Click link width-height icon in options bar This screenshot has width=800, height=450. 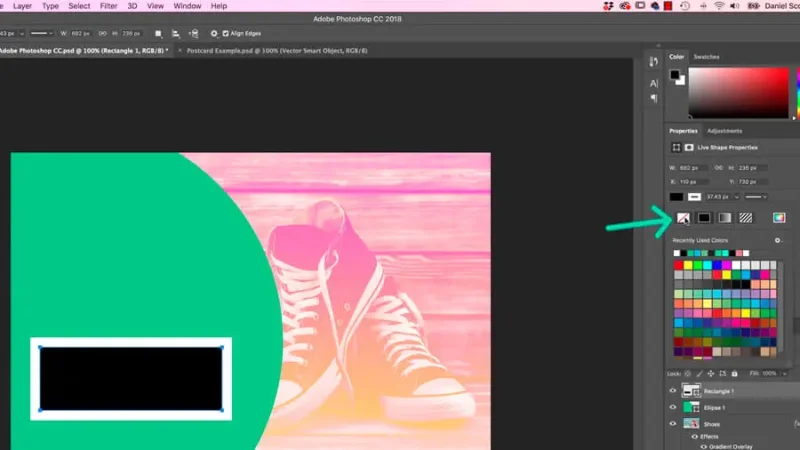click(x=103, y=34)
